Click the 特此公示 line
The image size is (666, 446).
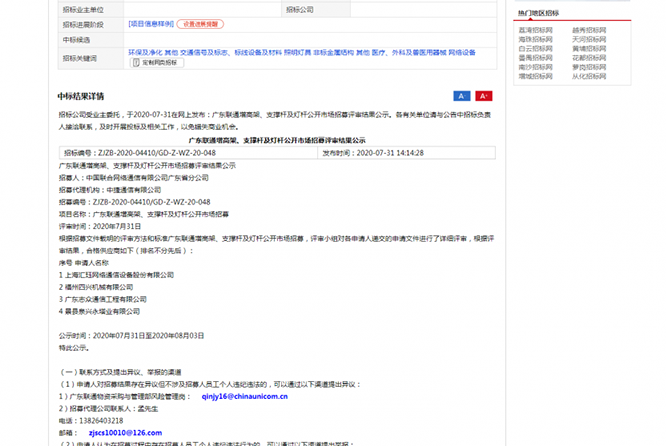click(74, 348)
